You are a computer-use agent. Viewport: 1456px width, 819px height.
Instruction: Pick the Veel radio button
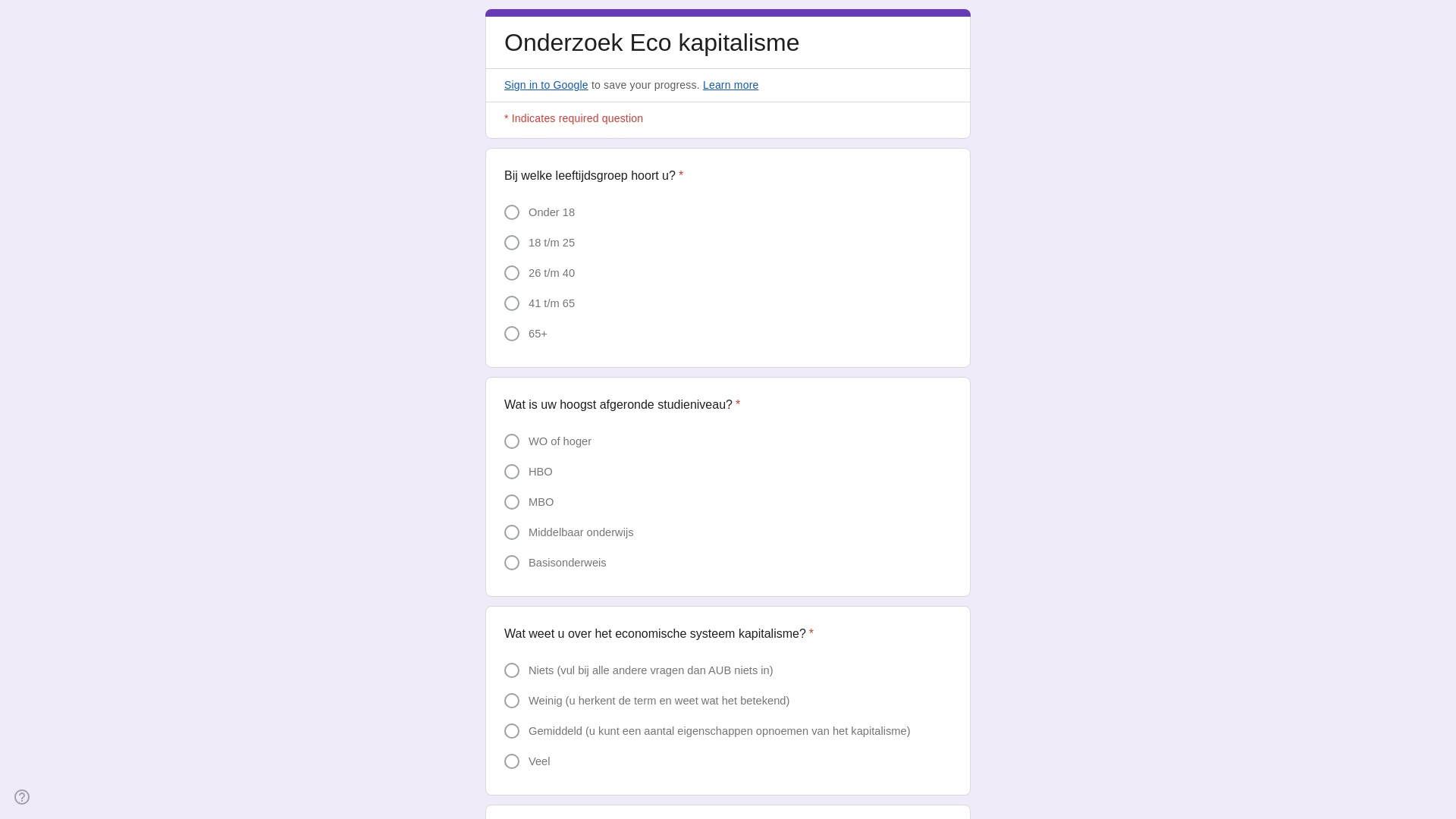(512, 761)
